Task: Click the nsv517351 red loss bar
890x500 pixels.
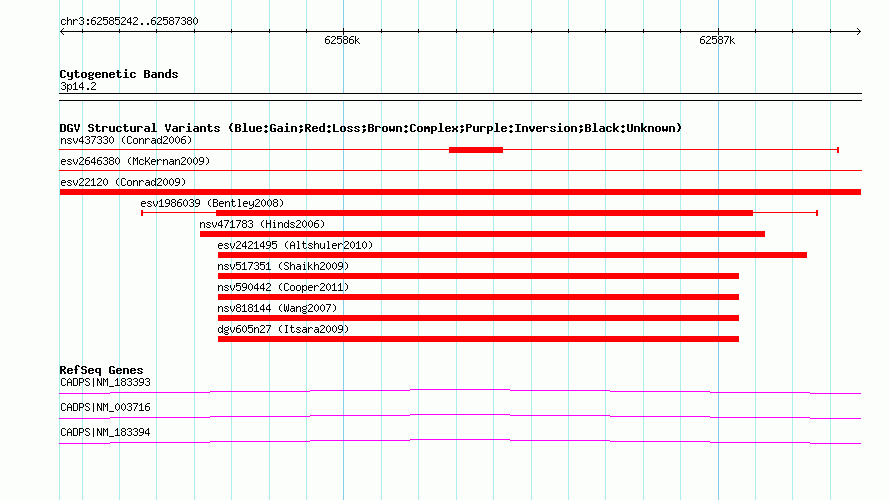Action: (x=478, y=276)
